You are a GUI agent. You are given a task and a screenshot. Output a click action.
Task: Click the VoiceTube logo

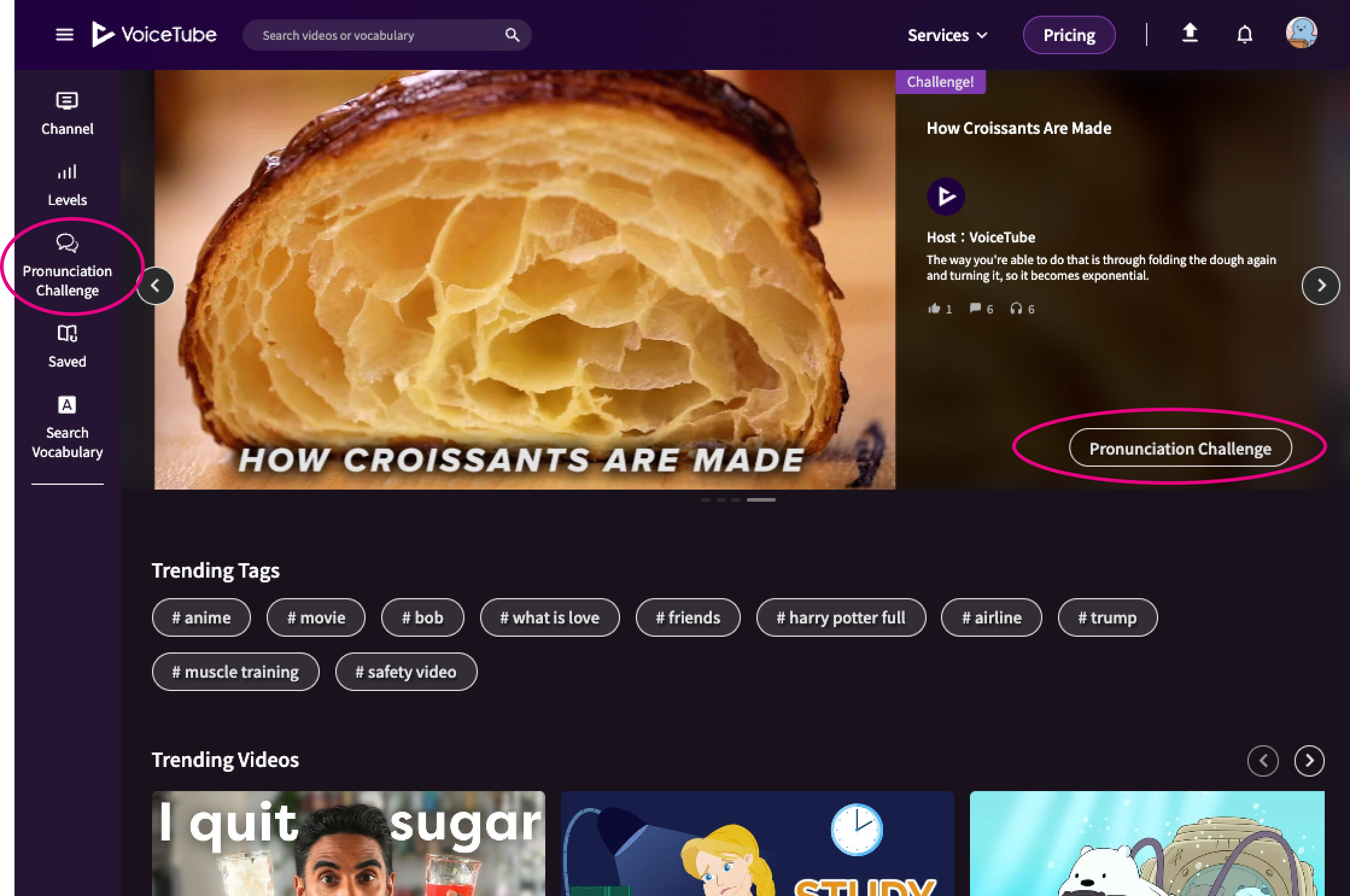pyautogui.click(x=154, y=34)
